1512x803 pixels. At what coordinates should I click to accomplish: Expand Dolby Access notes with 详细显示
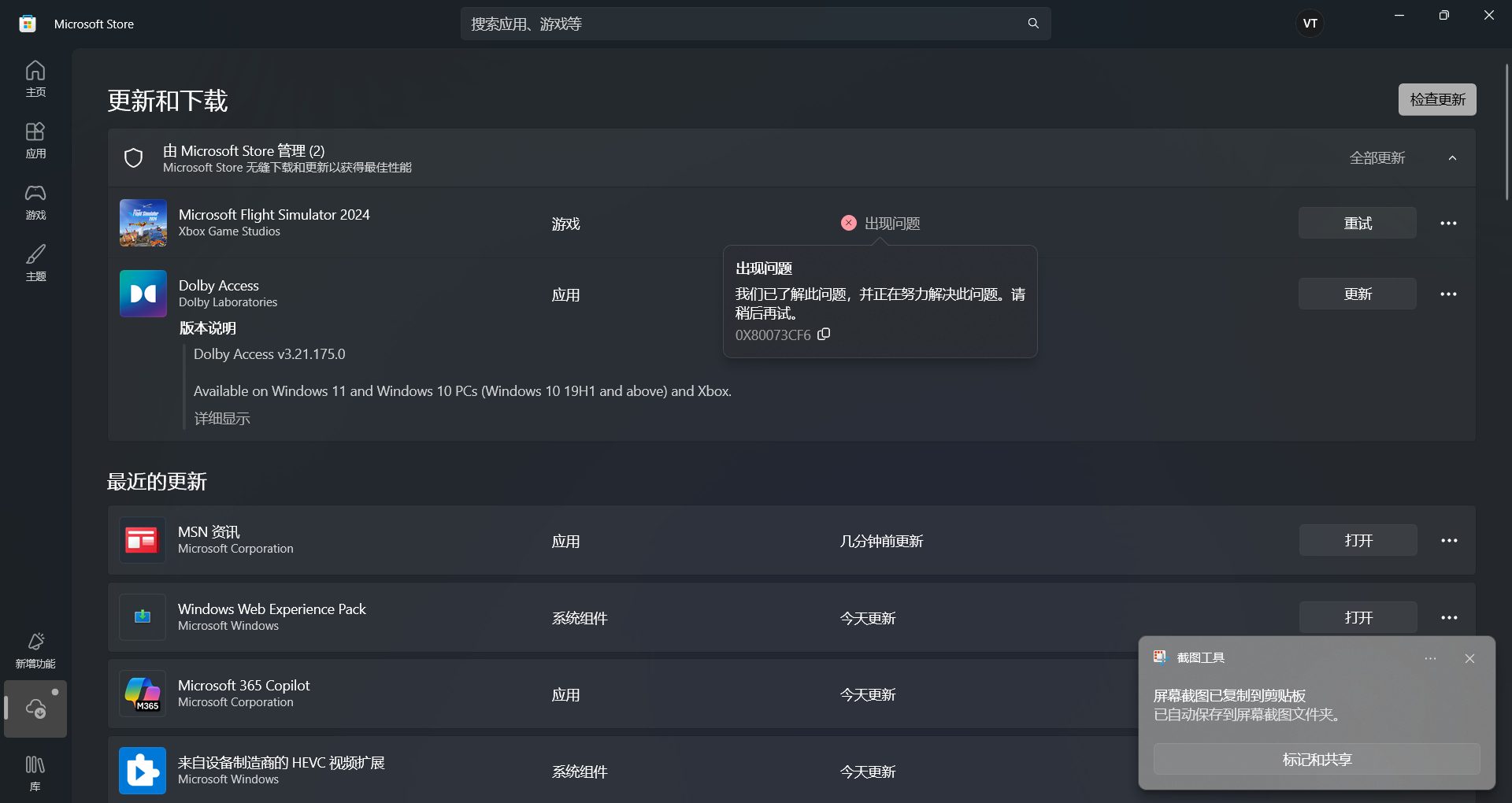[x=222, y=419]
